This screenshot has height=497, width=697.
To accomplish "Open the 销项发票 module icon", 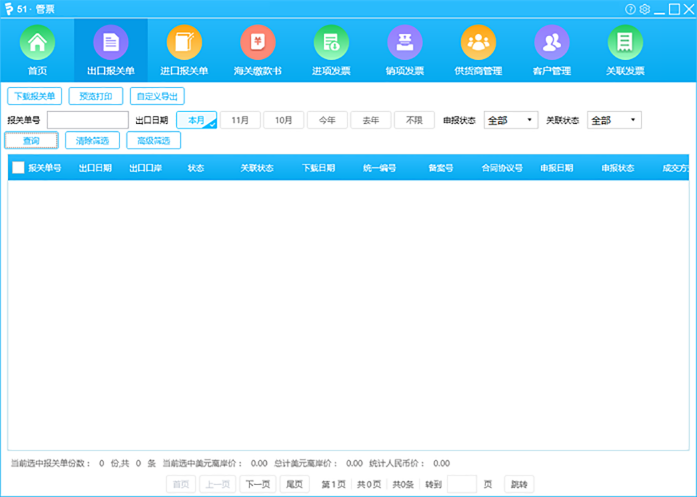I will (x=404, y=45).
